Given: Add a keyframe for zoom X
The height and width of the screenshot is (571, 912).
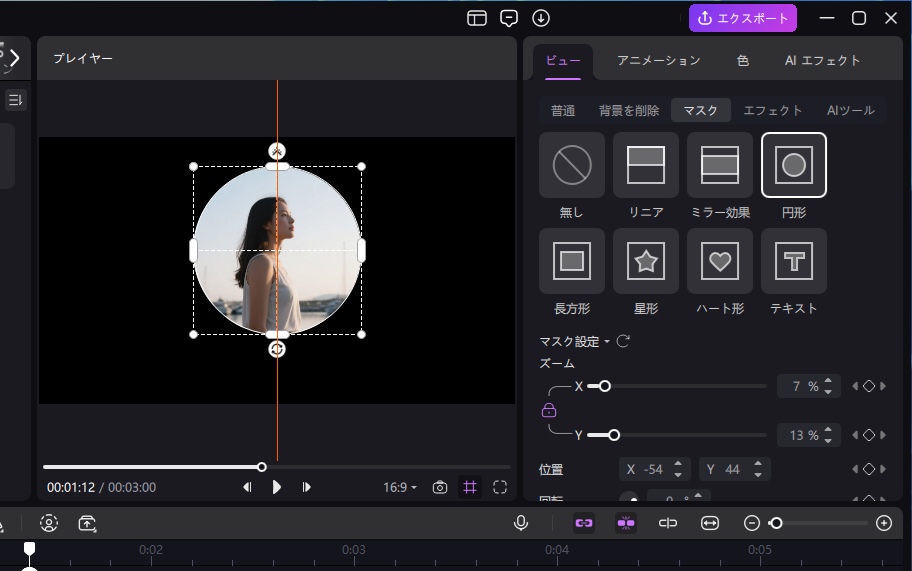Looking at the screenshot, I should [868, 386].
